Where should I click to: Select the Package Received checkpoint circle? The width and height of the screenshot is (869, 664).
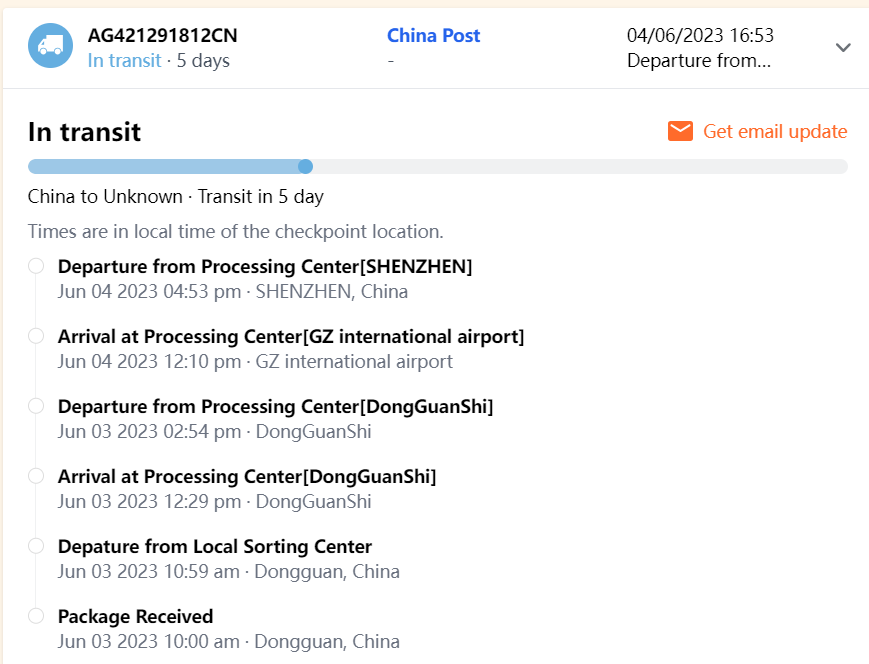pos(36,616)
